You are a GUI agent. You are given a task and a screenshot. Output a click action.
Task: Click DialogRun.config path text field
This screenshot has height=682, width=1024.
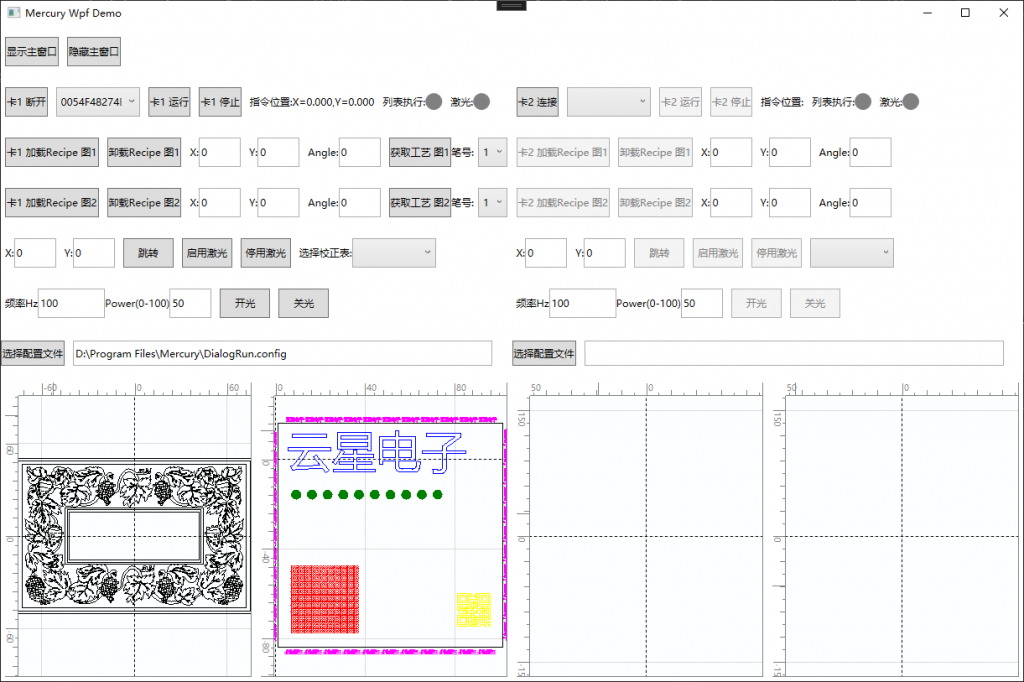283,353
